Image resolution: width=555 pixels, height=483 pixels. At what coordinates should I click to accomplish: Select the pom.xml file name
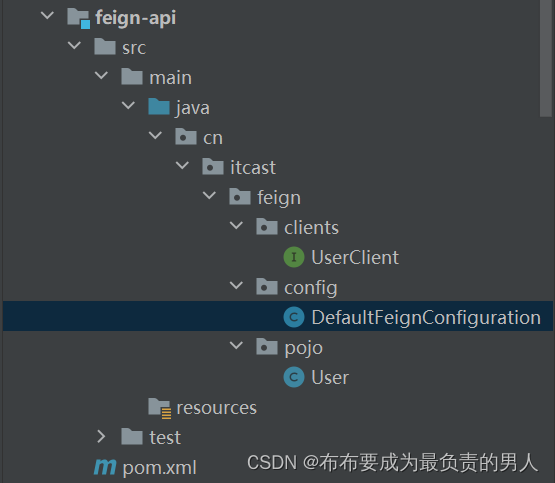159,468
